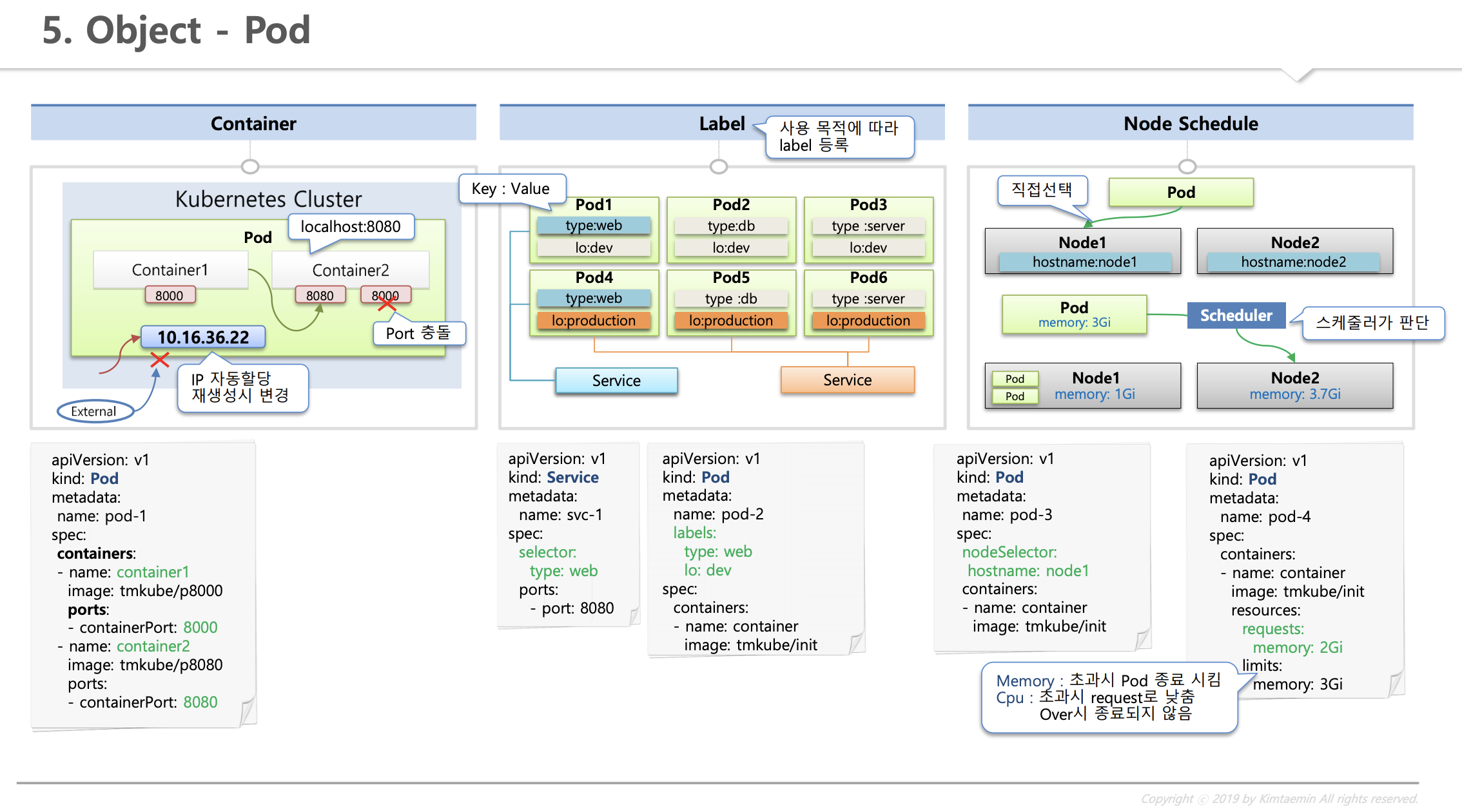1462x812 pixels.
Task: Click memory: 3Gi under limits
Action: (x=1298, y=684)
